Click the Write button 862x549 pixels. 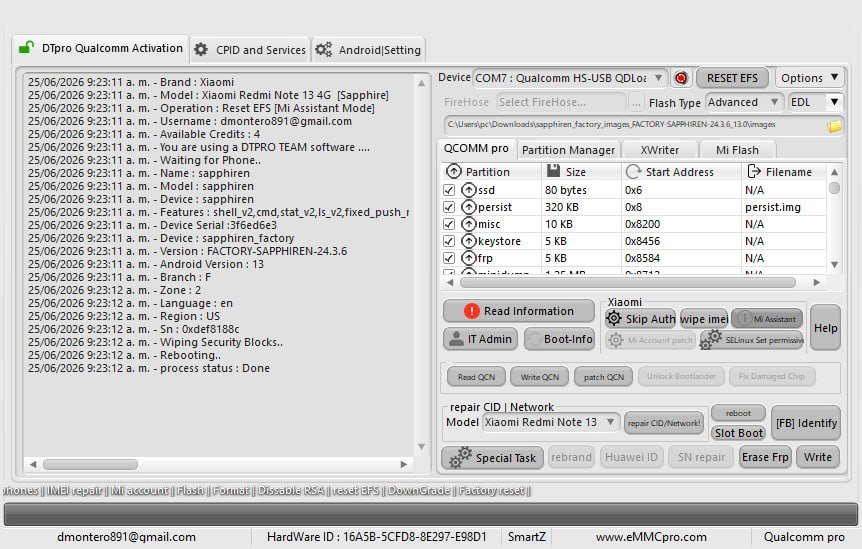pos(818,457)
